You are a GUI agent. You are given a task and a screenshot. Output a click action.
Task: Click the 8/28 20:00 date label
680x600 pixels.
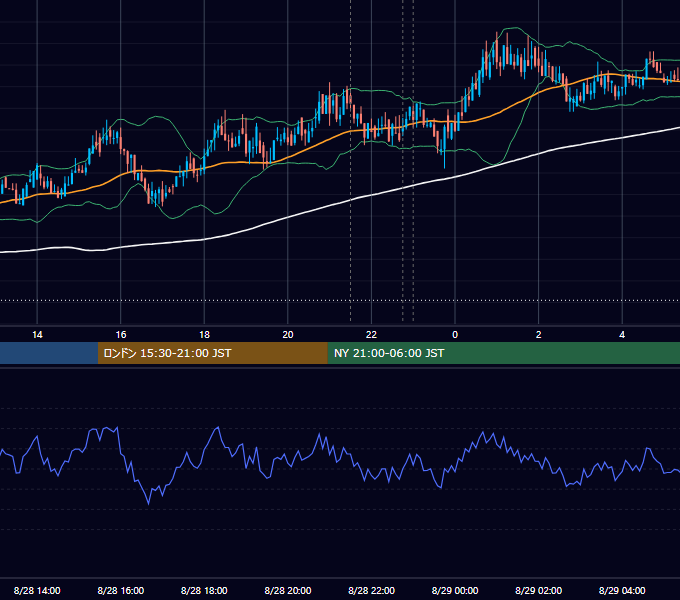pyautogui.click(x=288, y=590)
